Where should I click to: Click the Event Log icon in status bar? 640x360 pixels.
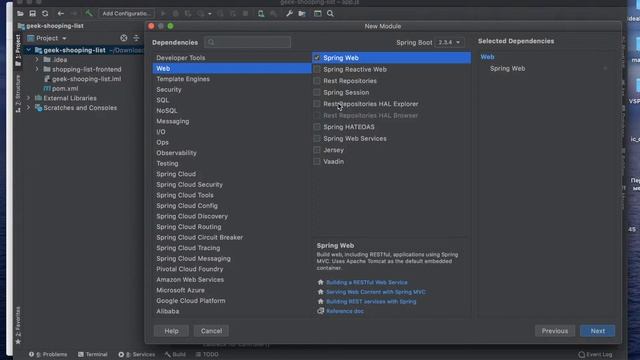[582, 354]
